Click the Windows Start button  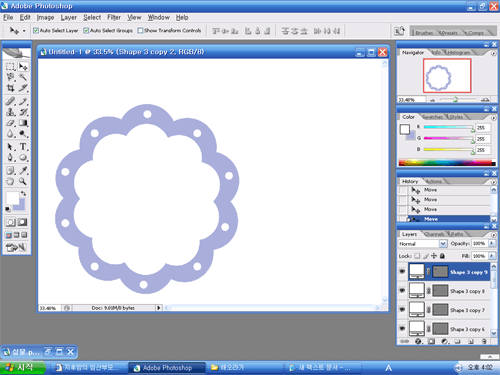click(x=22, y=368)
